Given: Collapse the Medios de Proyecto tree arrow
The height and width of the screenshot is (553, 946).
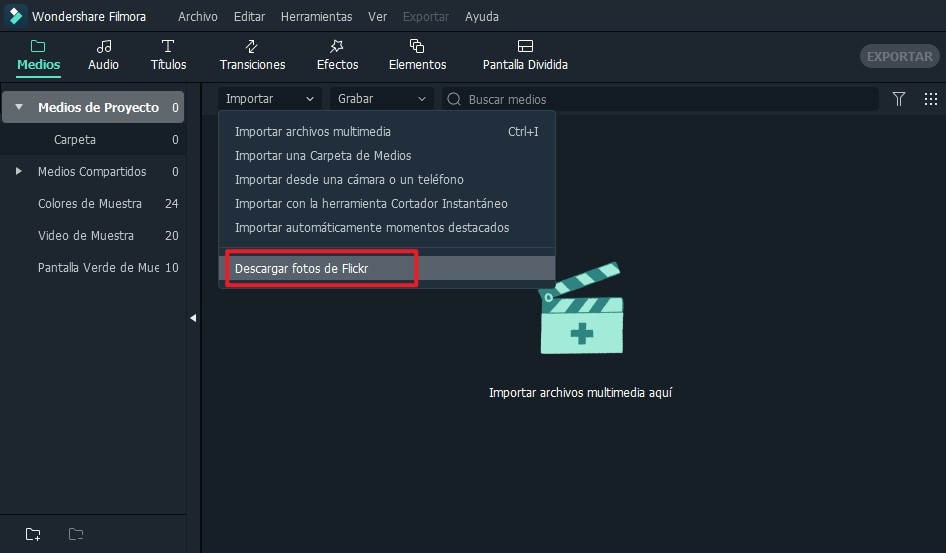Looking at the screenshot, I should [19, 107].
